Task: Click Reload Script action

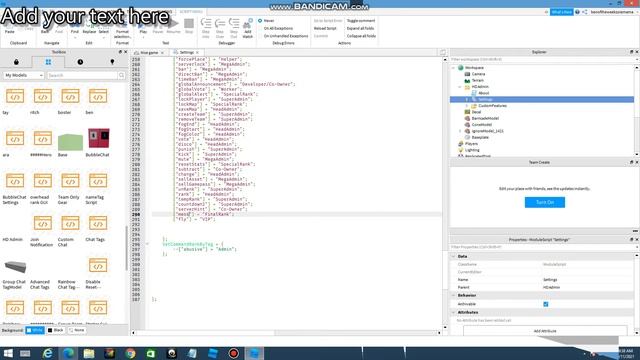Action: click(x=325, y=28)
